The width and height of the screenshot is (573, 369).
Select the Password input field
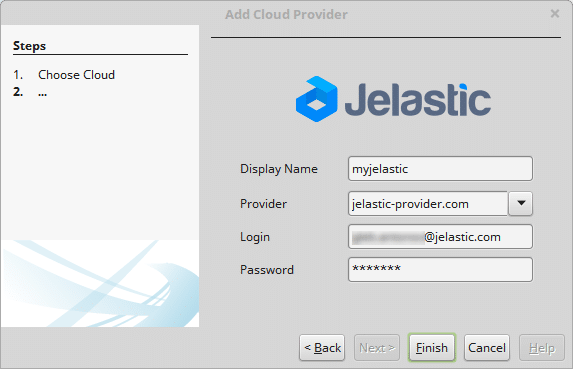440,270
